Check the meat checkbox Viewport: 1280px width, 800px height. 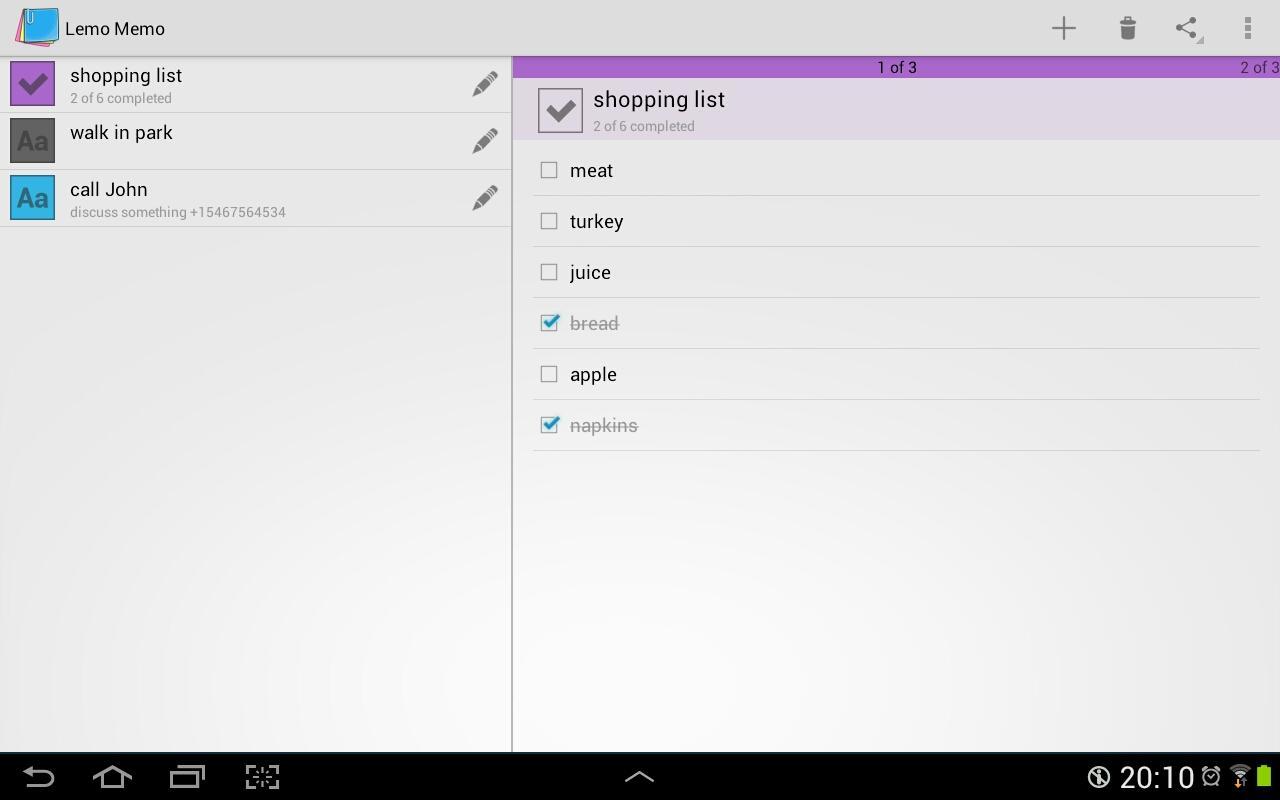click(549, 170)
